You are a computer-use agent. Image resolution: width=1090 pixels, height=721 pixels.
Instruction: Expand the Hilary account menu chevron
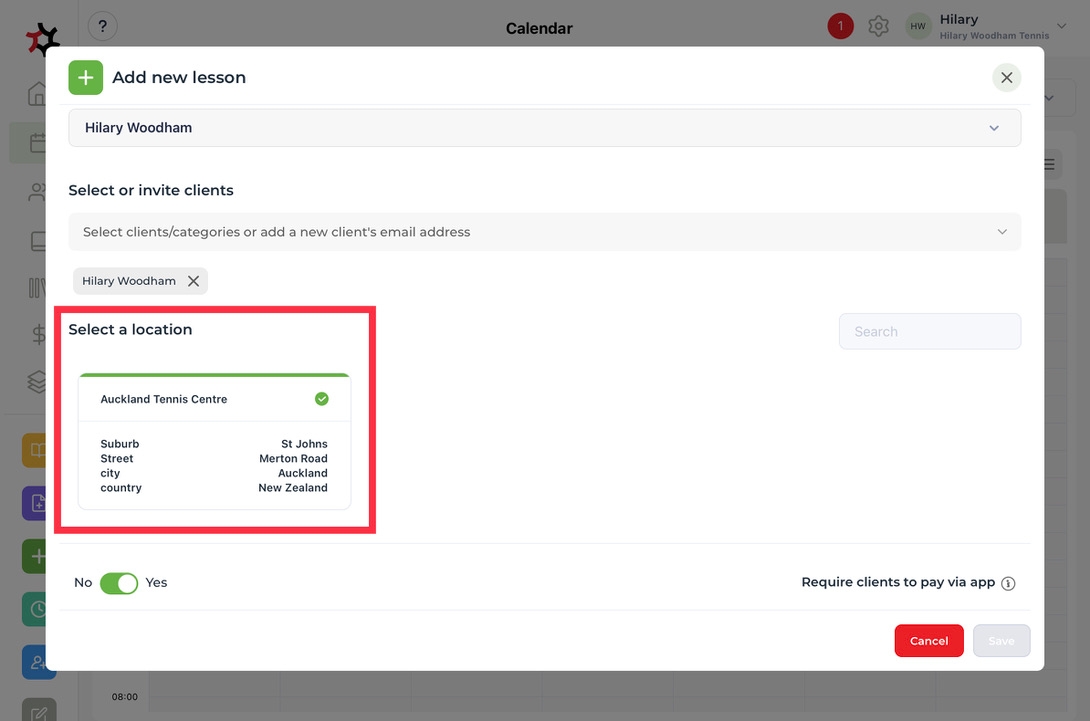tap(1061, 27)
